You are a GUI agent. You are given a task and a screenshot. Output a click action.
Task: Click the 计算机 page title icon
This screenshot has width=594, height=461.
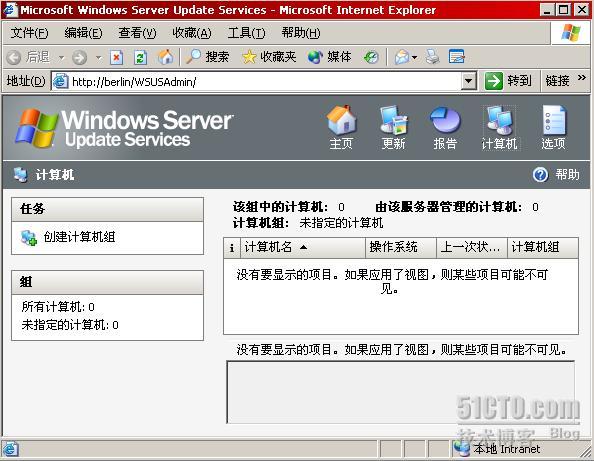[x=20, y=175]
